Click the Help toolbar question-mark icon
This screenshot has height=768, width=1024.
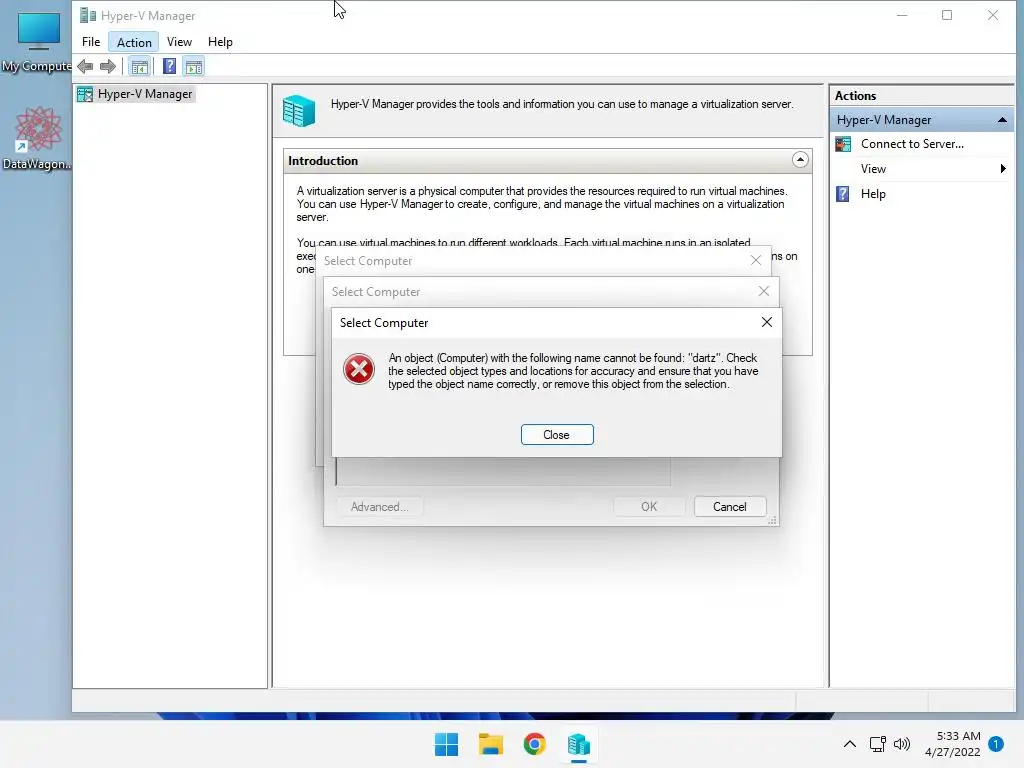coord(169,66)
